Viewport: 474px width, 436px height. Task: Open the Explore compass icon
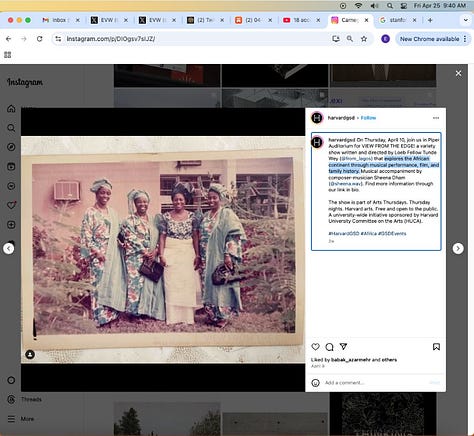click(11, 147)
